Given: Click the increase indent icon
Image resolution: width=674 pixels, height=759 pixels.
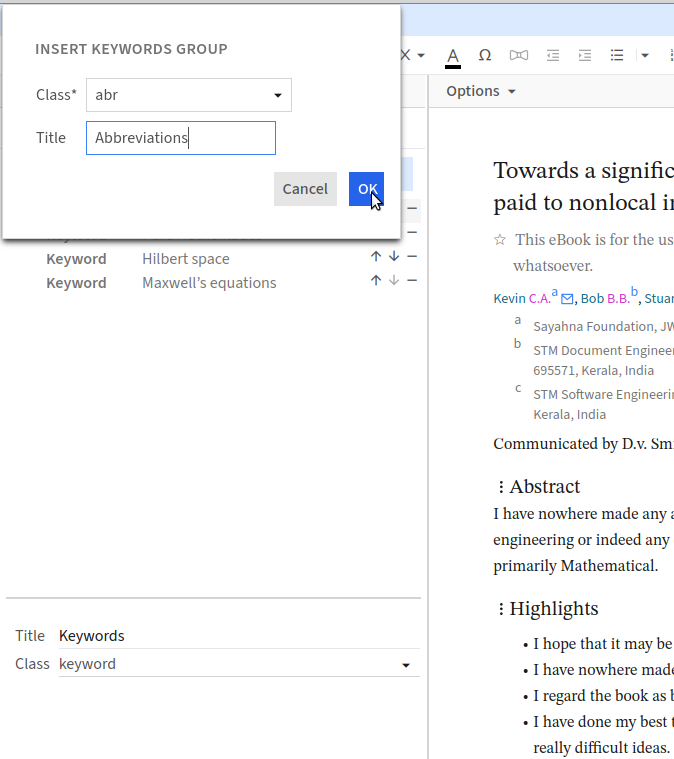Looking at the screenshot, I should 585,55.
